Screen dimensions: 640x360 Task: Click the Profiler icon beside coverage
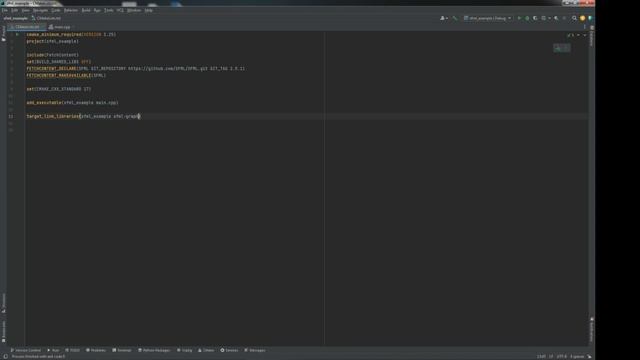(543, 18)
